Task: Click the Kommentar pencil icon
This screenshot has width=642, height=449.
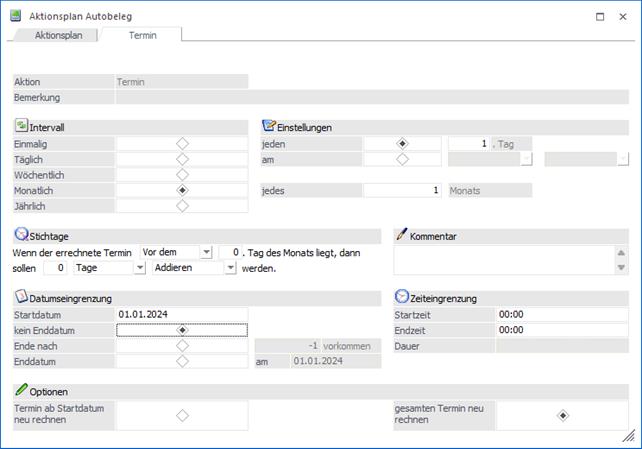Action: click(402, 235)
